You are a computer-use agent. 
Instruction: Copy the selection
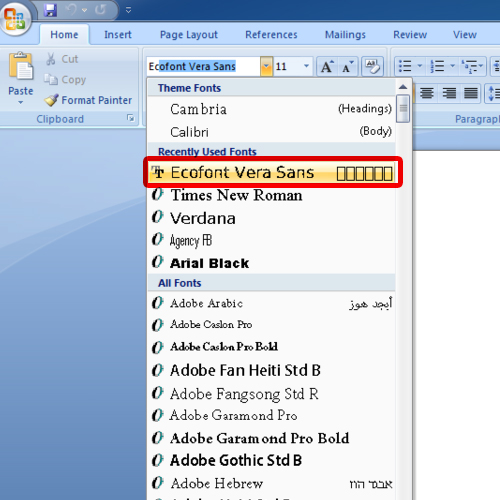pyautogui.click(x=65, y=79)
